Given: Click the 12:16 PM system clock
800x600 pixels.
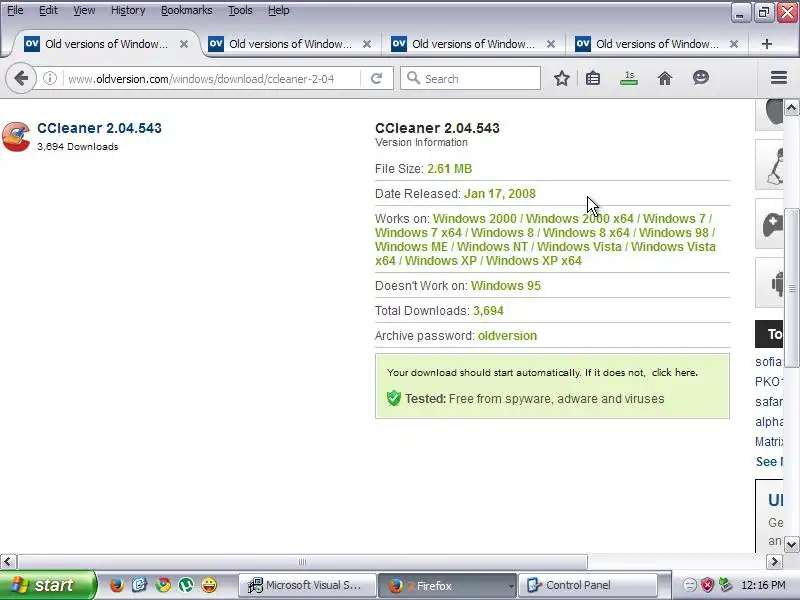Looking at the screenshot, I should click(763, 585).
